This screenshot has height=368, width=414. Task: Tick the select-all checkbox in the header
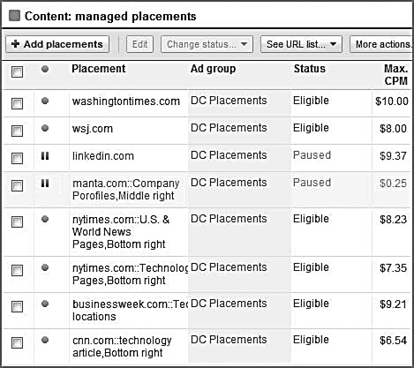[x=17, y=72]
